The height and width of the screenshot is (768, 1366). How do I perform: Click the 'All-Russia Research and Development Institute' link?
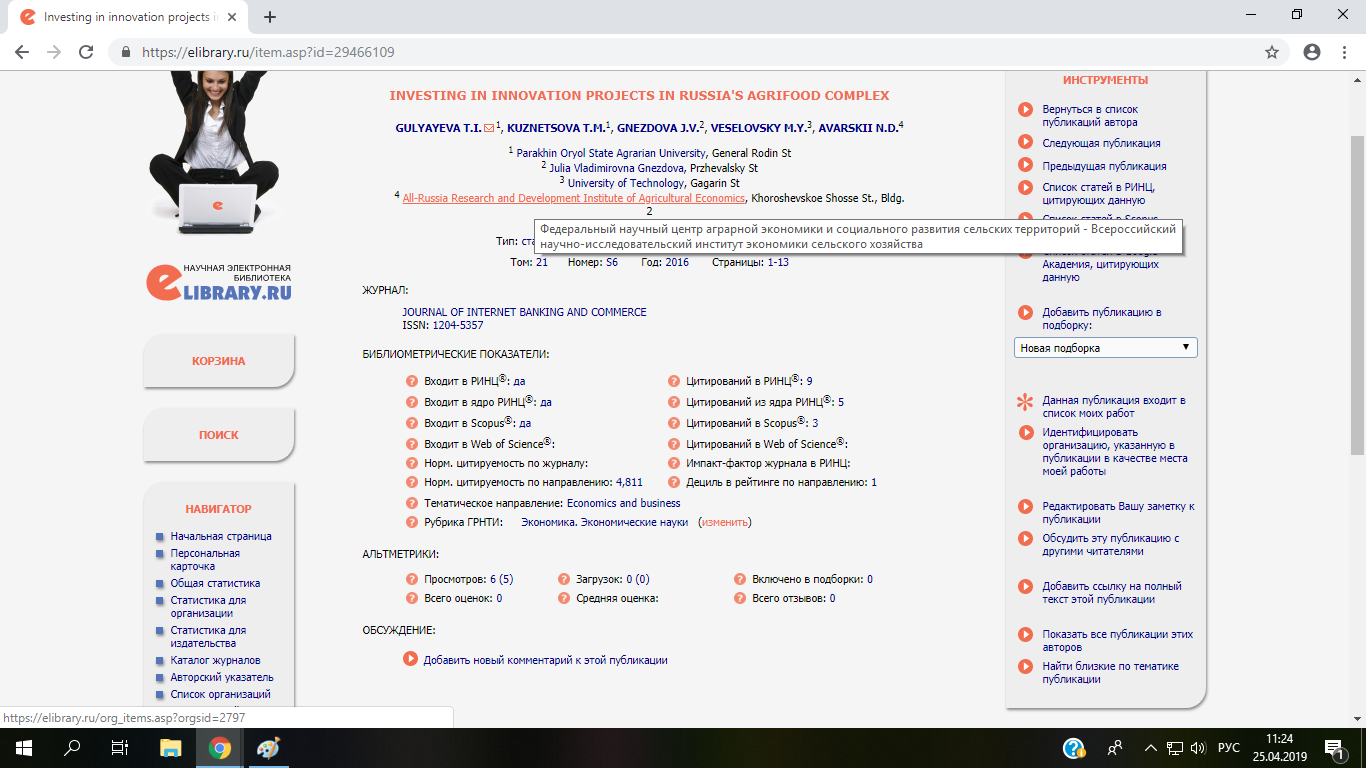click(x=574, y=198)
